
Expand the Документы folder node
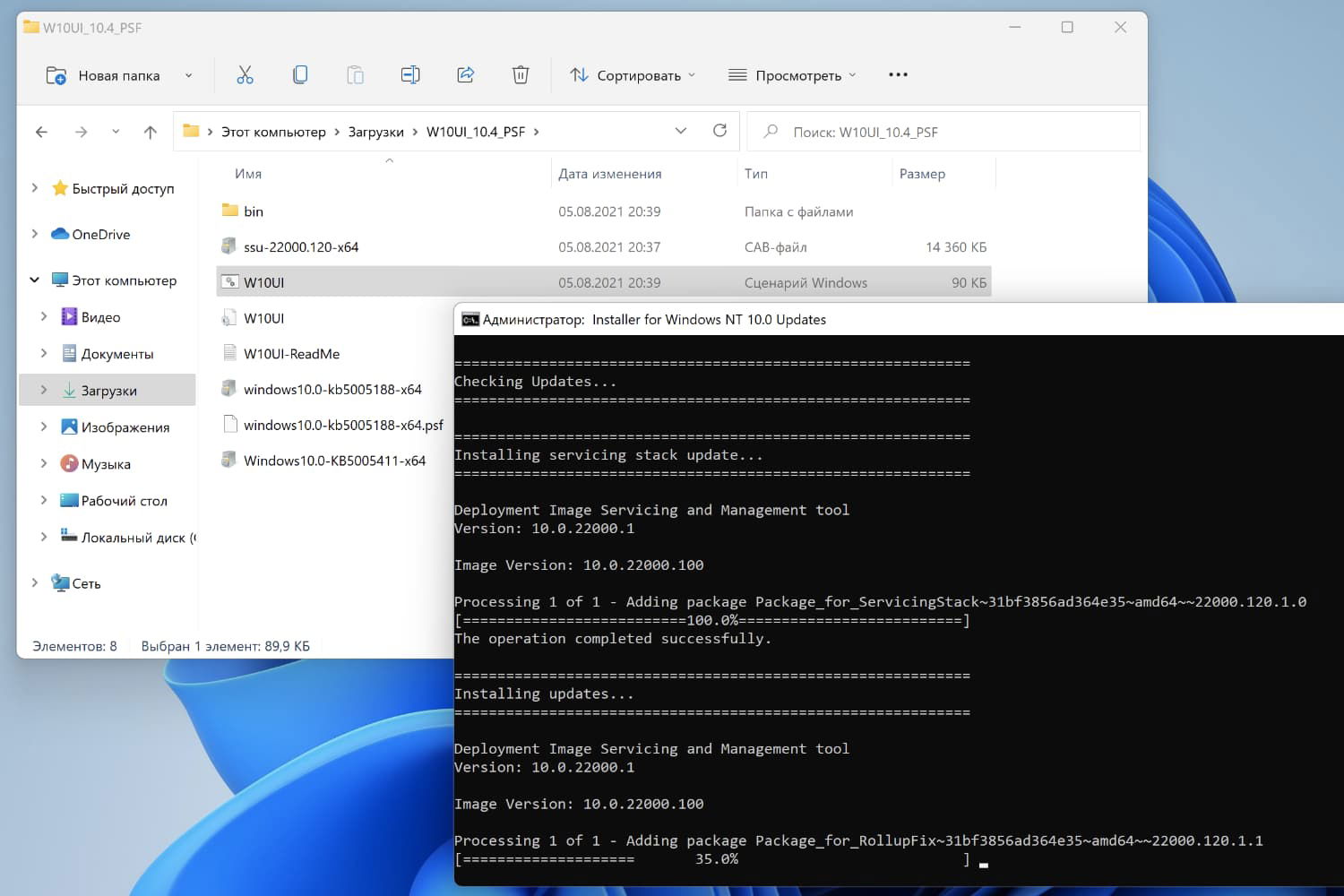pos(44,354)
